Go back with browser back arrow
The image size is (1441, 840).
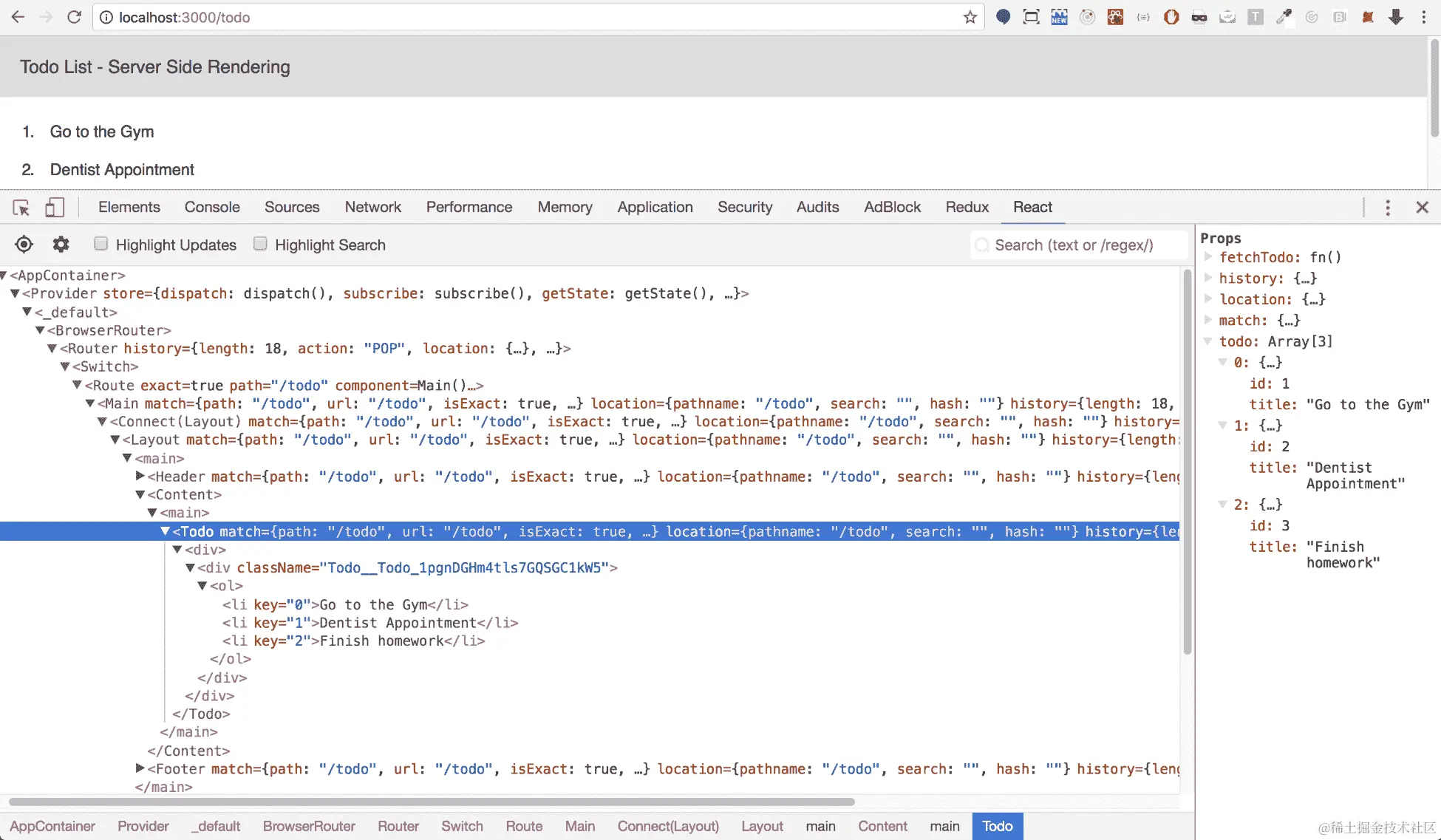(18, 17)
